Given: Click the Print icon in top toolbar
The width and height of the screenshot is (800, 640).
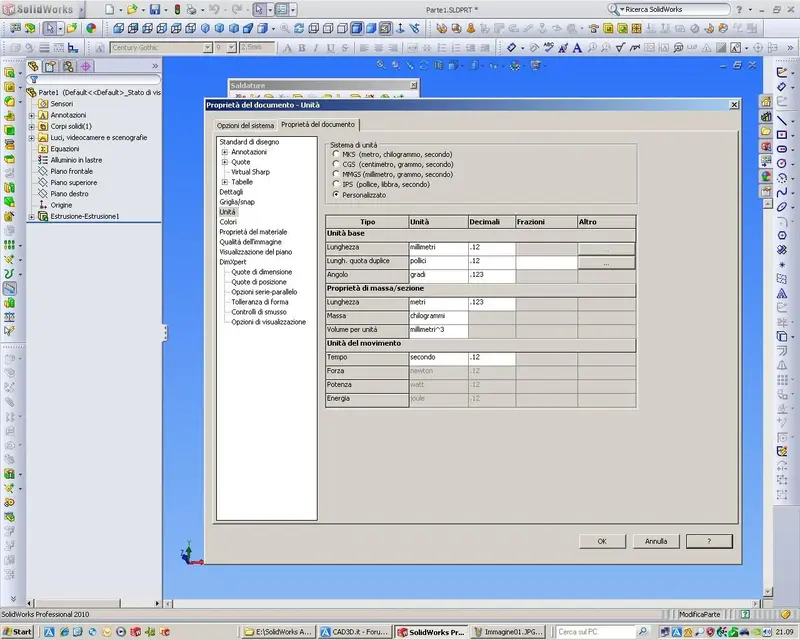Looking at the screenshot, I should [x=191, y=9].
